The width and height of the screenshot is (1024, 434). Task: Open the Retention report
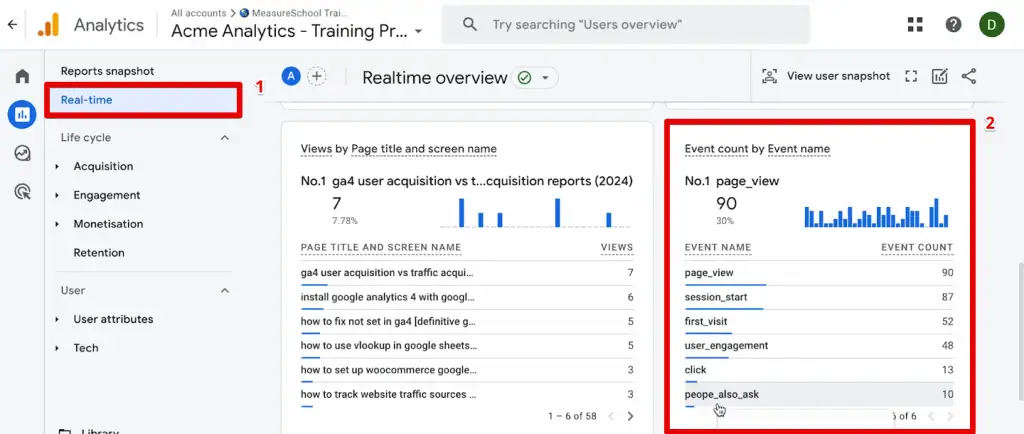coord(99,253)
